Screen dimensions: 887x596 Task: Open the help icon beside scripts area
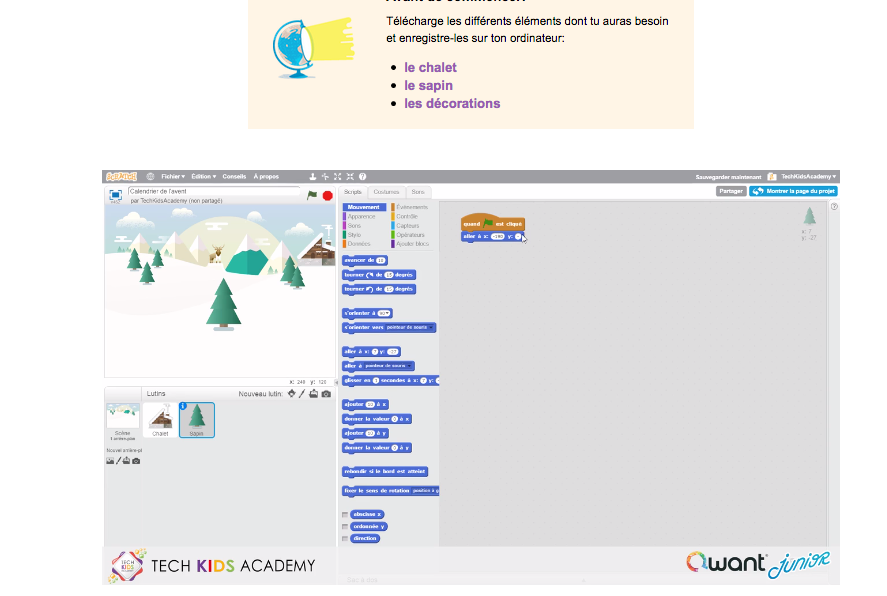point(834,206)
